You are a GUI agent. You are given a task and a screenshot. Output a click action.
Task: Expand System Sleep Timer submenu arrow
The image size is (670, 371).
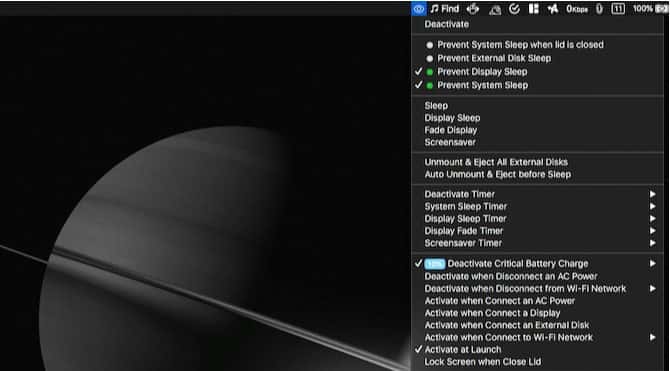tap(652, 206)
